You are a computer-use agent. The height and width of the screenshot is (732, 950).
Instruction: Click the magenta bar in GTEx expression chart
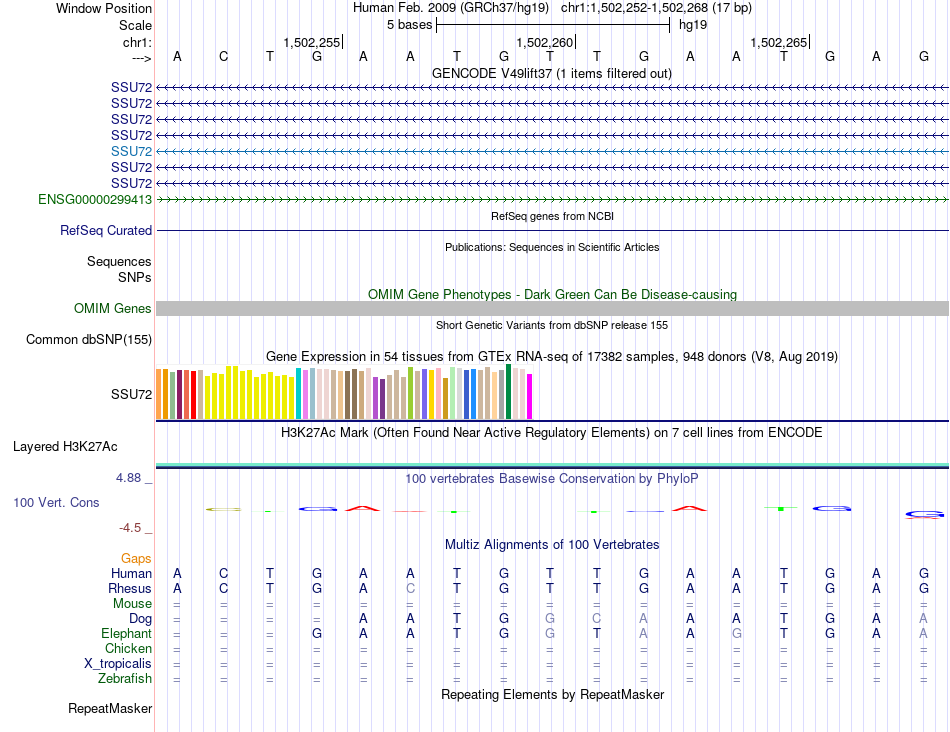point(530,396)
